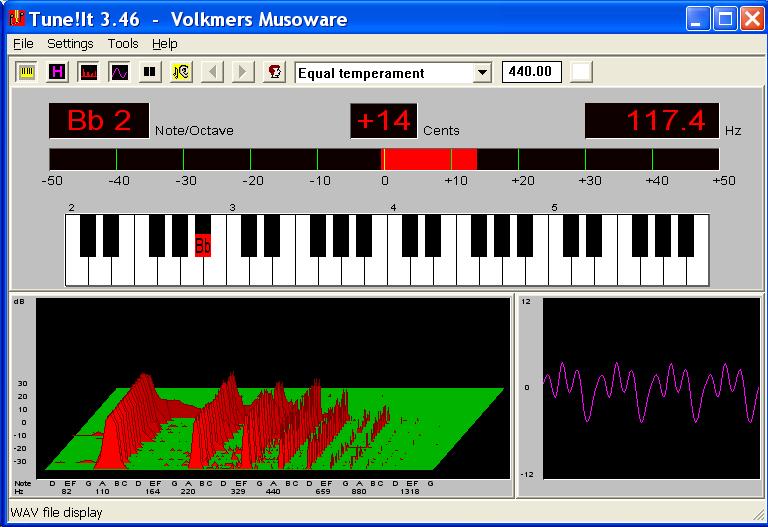The width and height of the screenshot is (768, 527).
Task: Toggle the red spectrum display icon
Action: (x=89, y=72)
